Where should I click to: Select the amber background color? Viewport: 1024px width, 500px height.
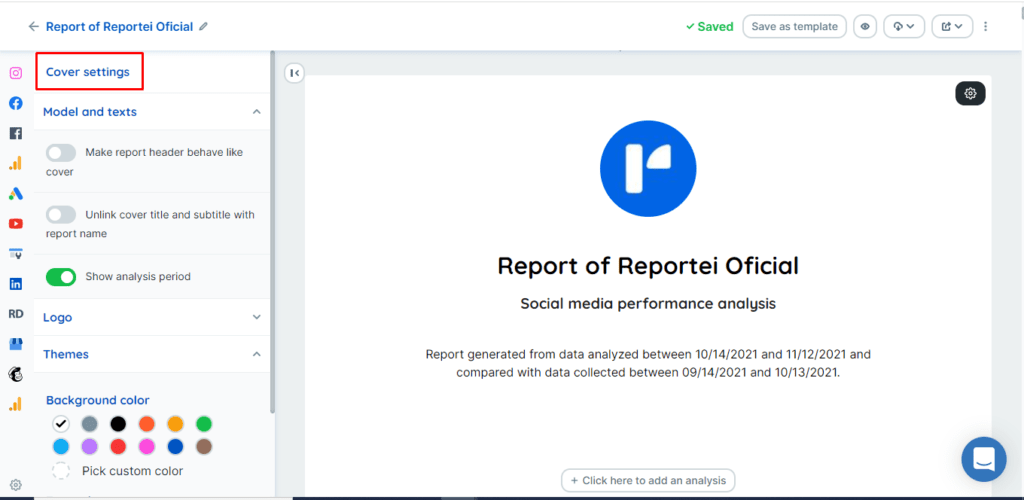click(176, 424)
